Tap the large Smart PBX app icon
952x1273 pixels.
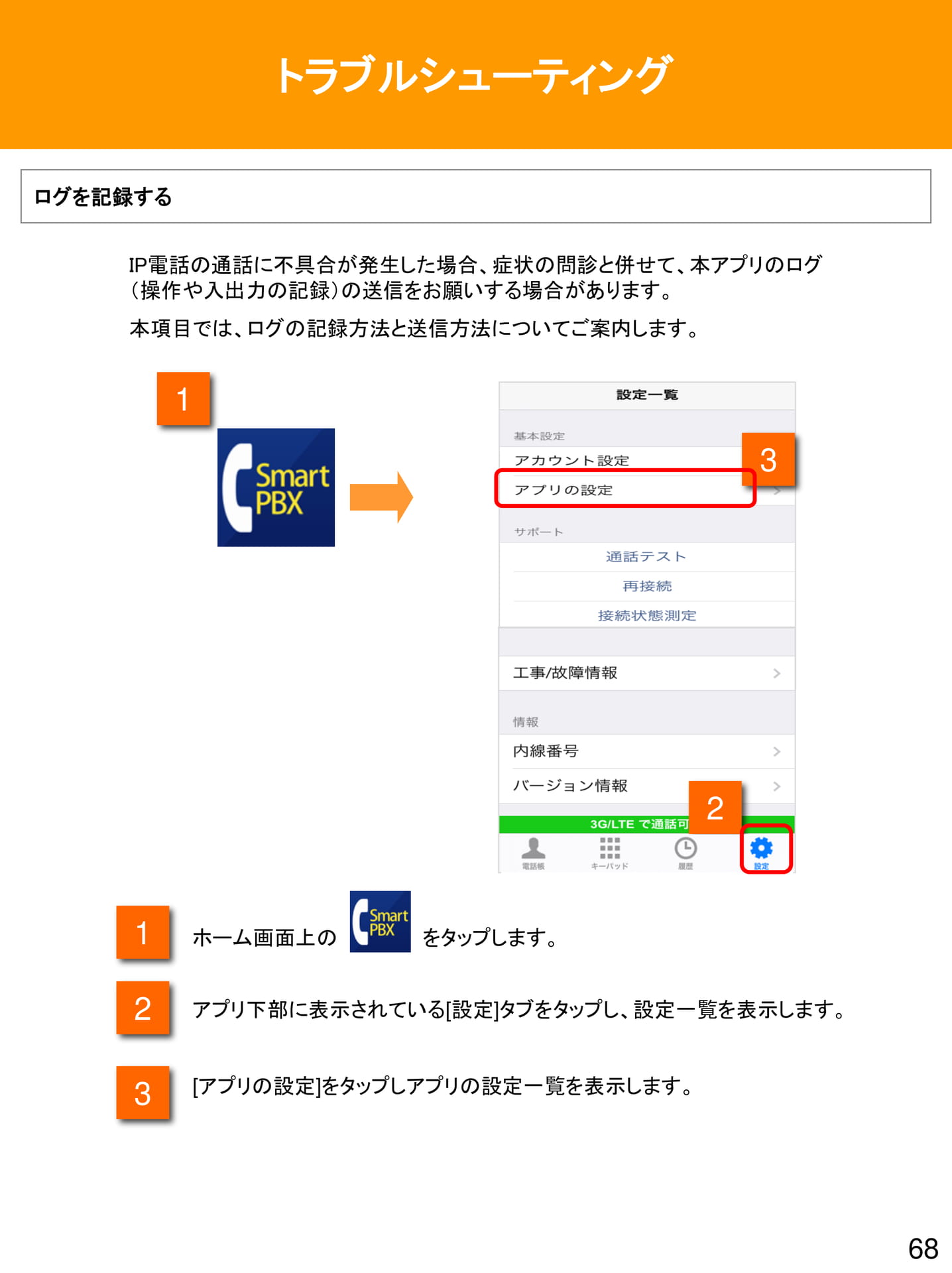276,487
